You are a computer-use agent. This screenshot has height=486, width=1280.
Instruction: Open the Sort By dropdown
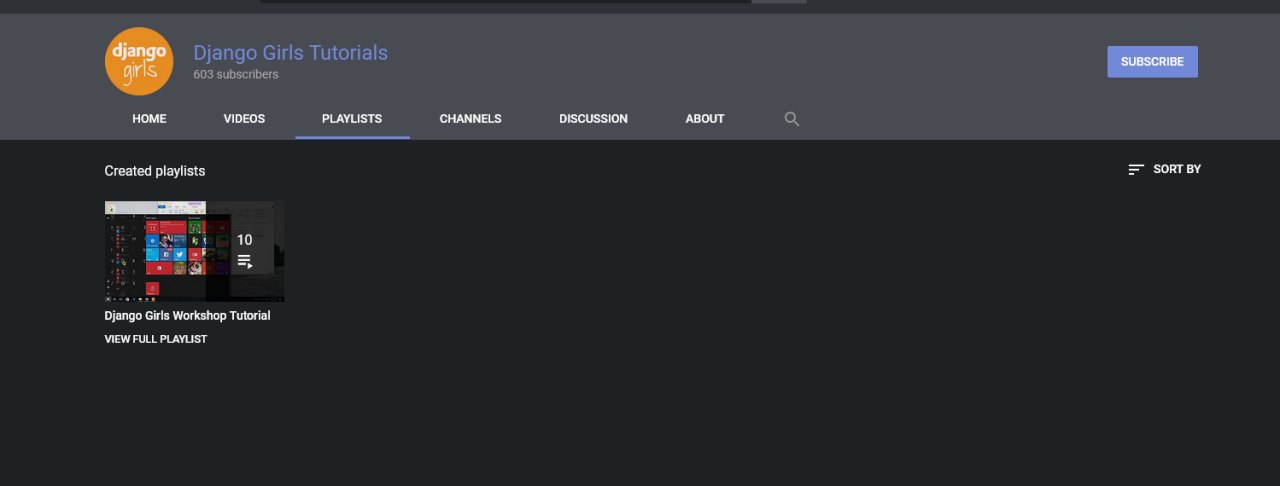[x=1164, y=169]
